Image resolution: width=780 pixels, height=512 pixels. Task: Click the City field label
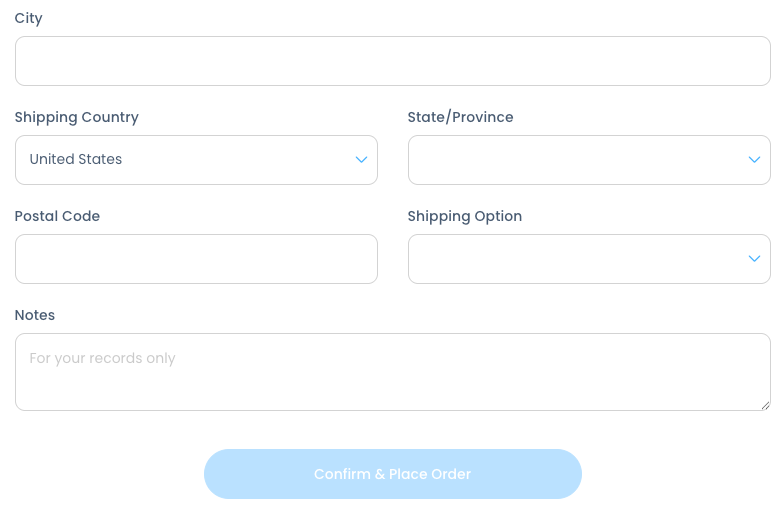click(x=28, y=18)
